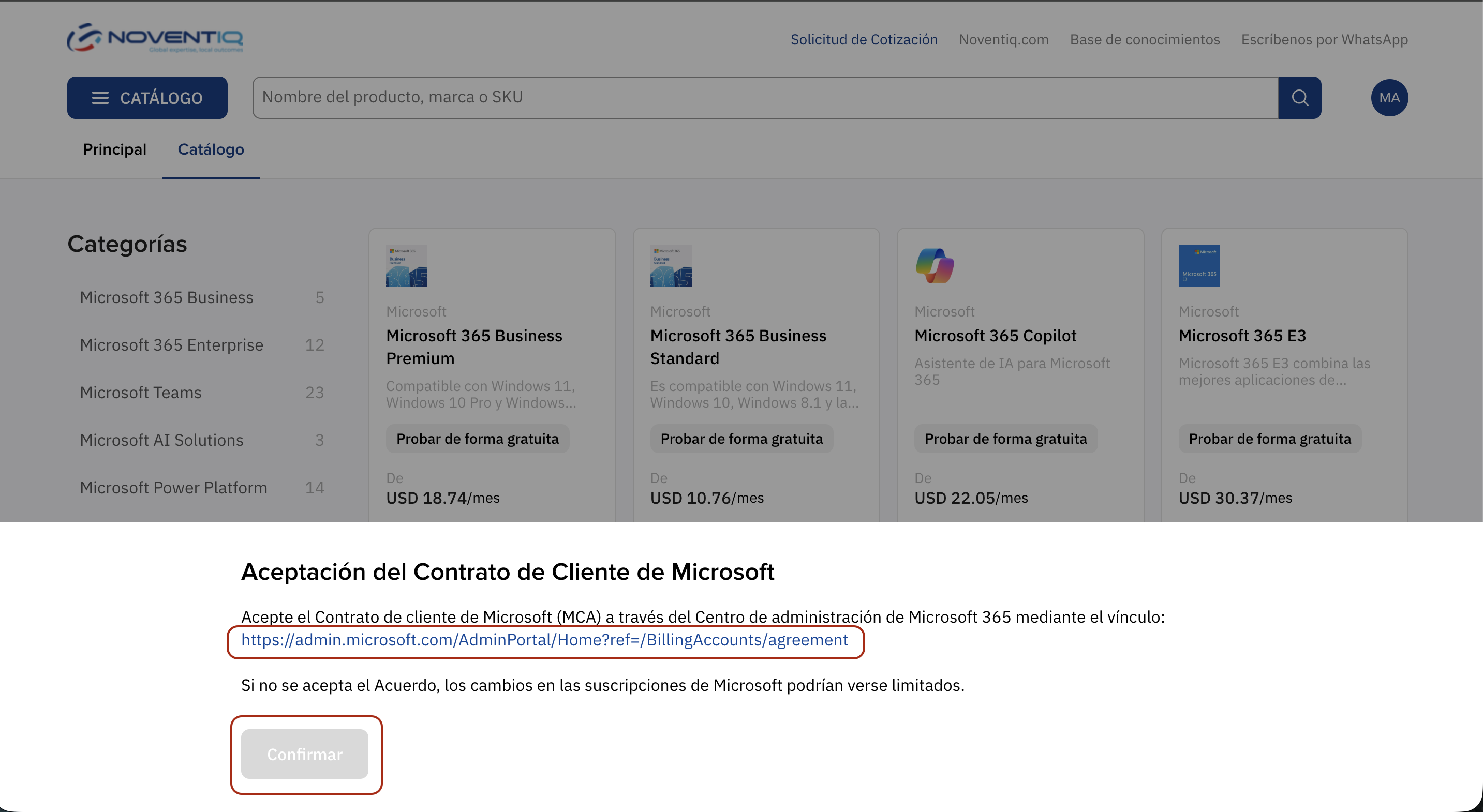
Task: Click free trial button for Business Premium
Action: click(477, 439)
